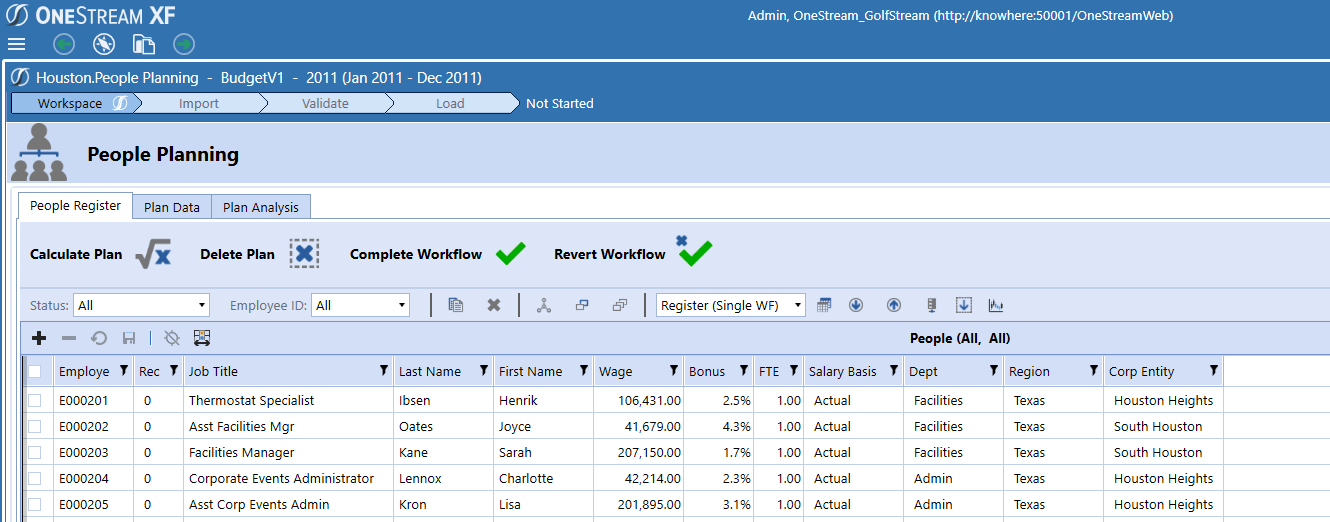
Task: Switch to Plan Analysis tab
Action: [261, 207]
